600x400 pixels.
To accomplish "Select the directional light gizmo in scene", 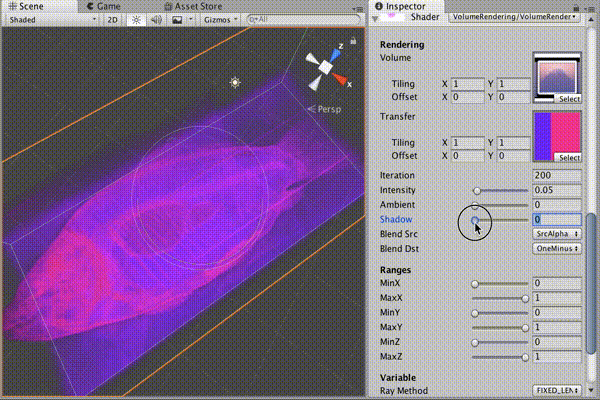I will point(235,82).
